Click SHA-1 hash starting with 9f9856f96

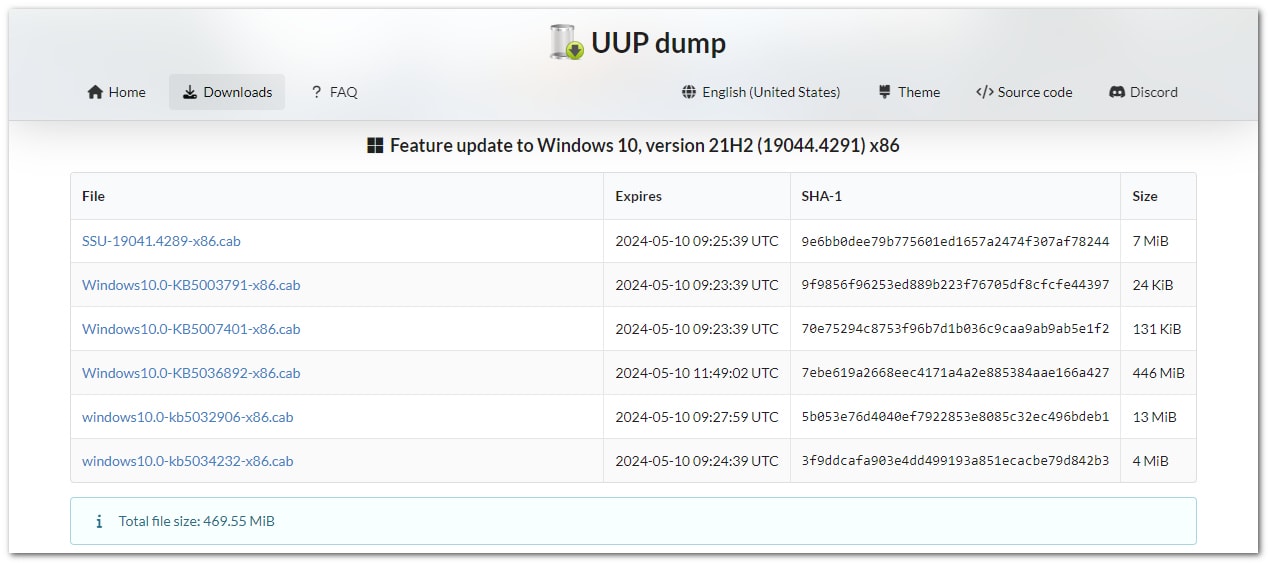coord(955,285)
